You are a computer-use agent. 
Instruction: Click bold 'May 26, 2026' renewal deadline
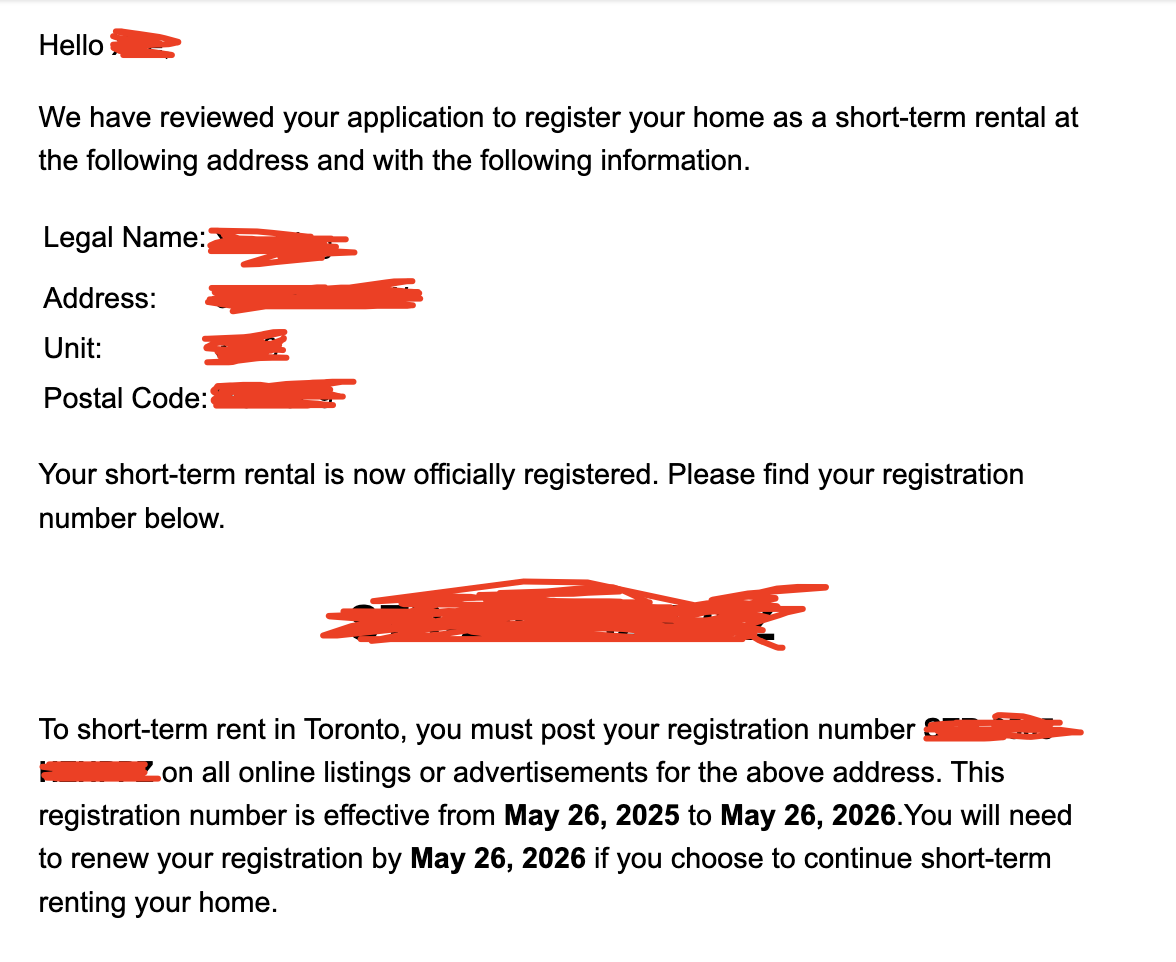(498, 859)
